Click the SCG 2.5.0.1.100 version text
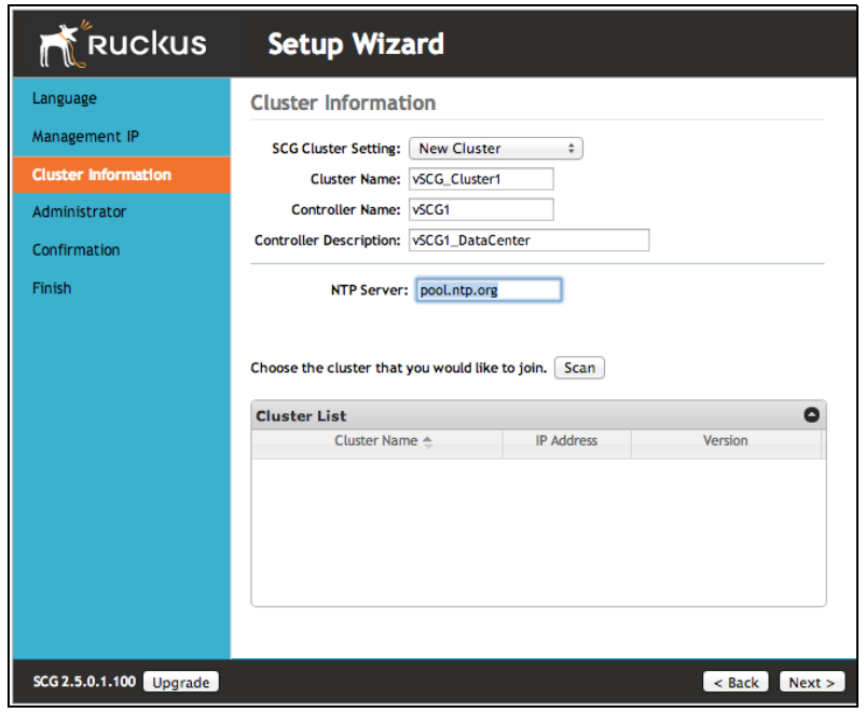The image size is (865, 712). (x=84, y=682)
